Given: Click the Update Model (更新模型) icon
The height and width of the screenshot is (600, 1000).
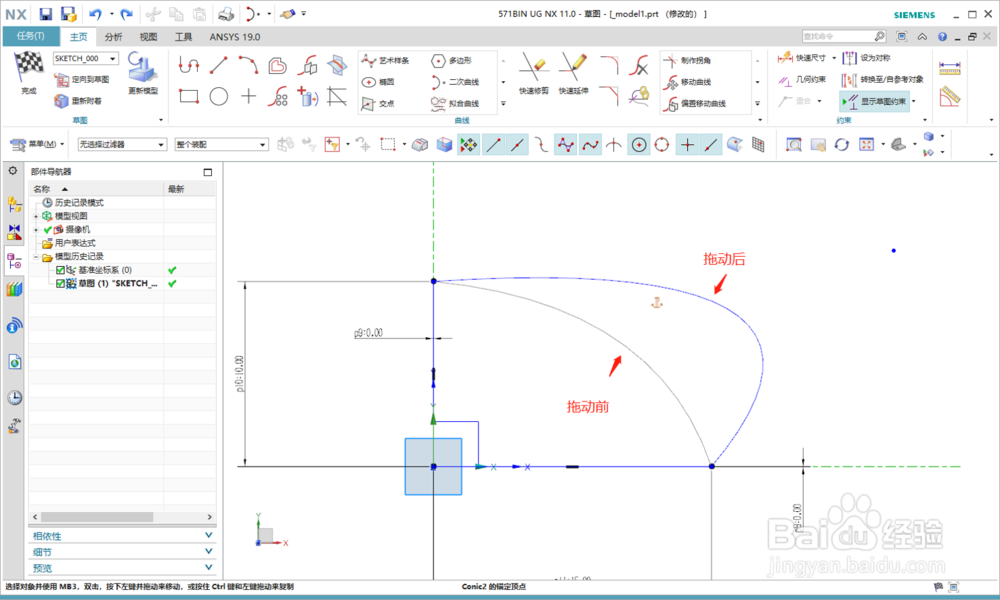Looking at the screenshot, I should tap(143, 73).
